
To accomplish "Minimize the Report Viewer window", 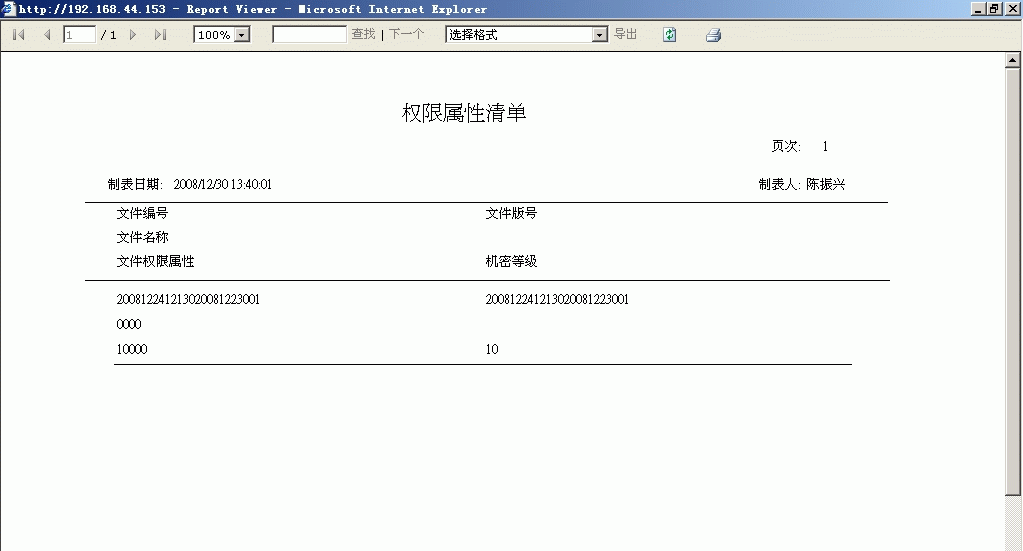I will tap(978, 8).
